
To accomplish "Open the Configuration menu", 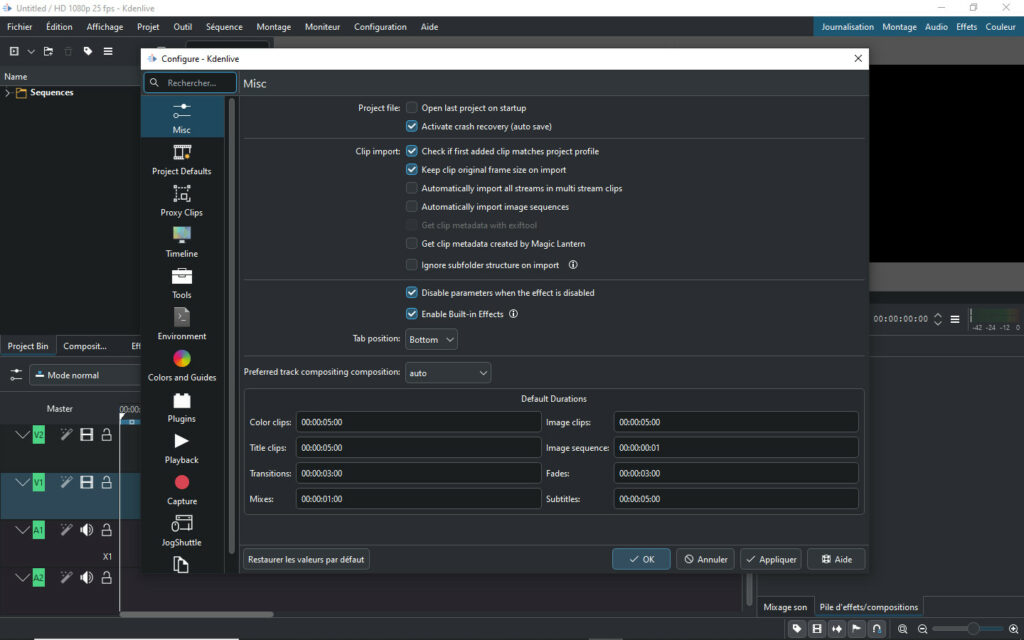I will click(x=380, y=27).
